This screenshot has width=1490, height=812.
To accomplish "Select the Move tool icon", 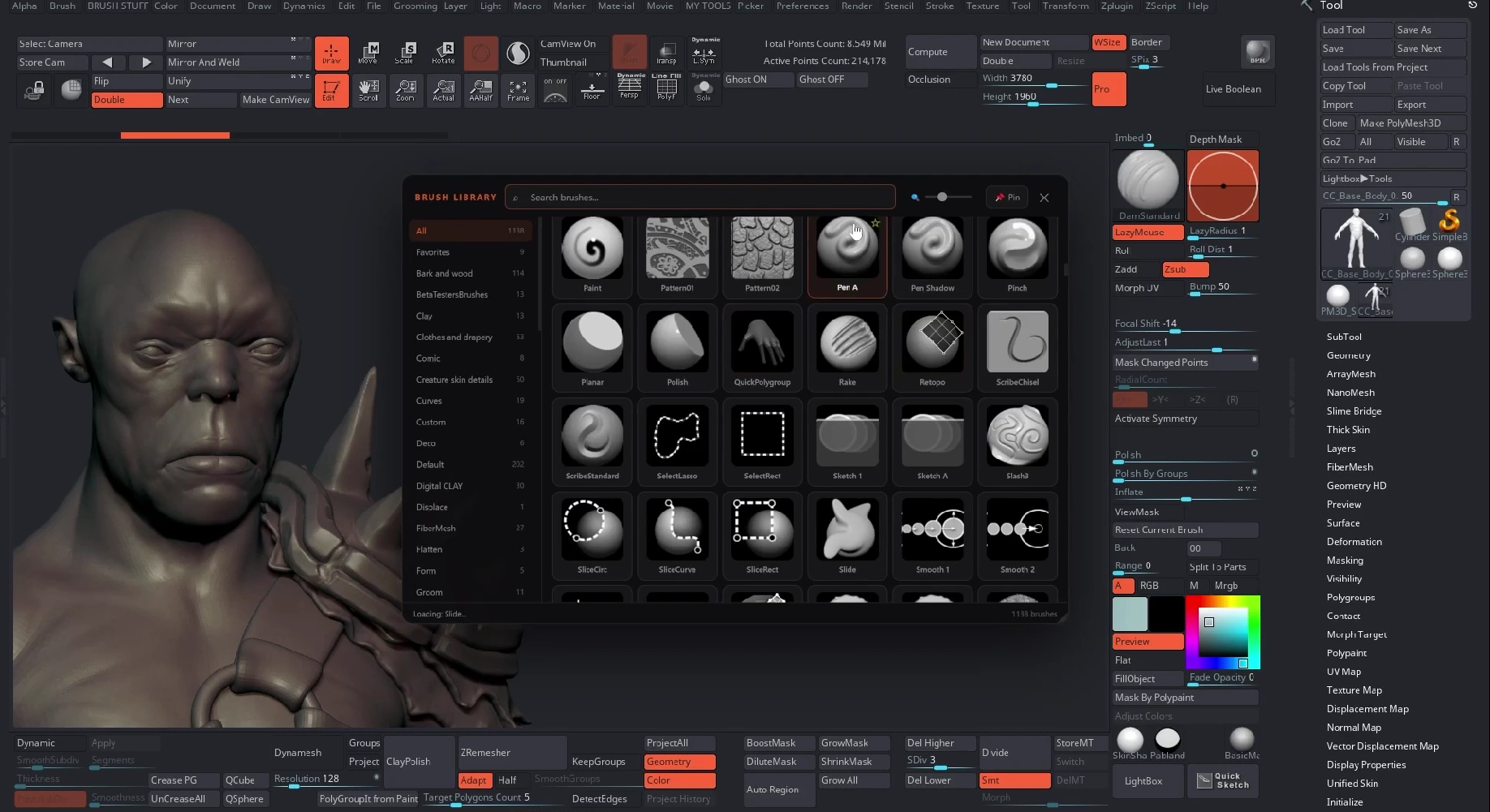I will pos(368,53).
